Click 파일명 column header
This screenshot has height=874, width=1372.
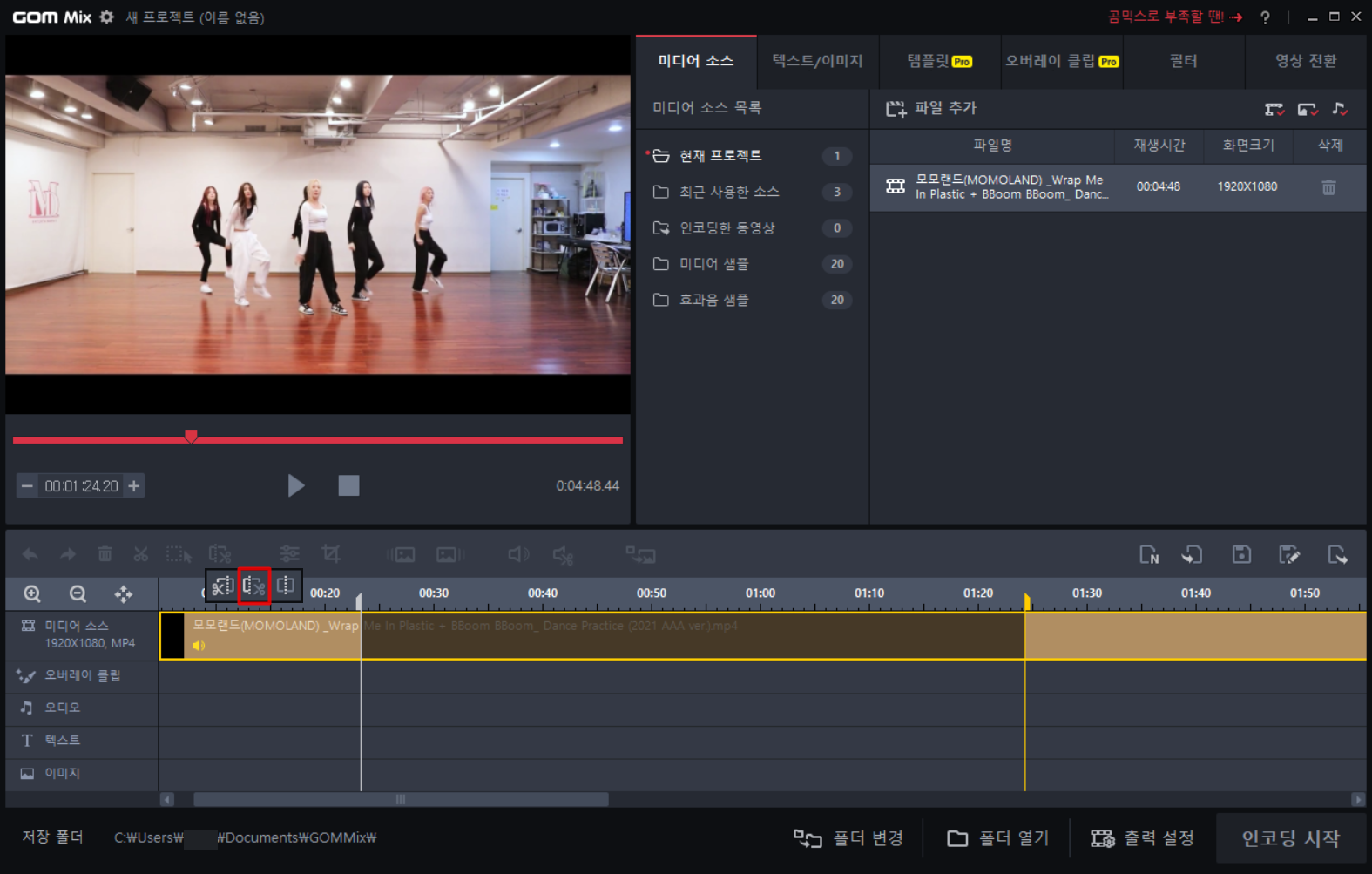click(992, 146)
